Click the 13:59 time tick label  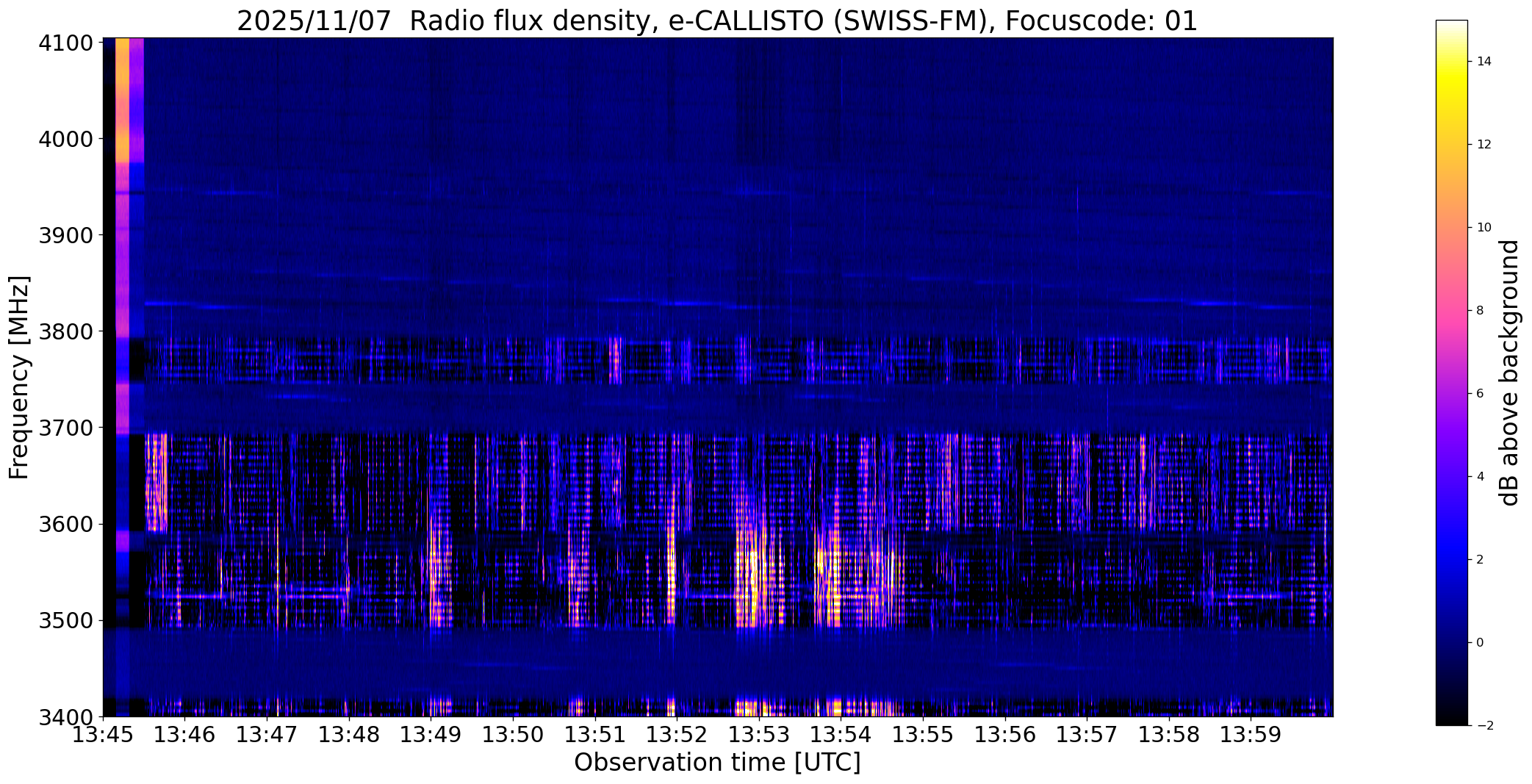1251,735
